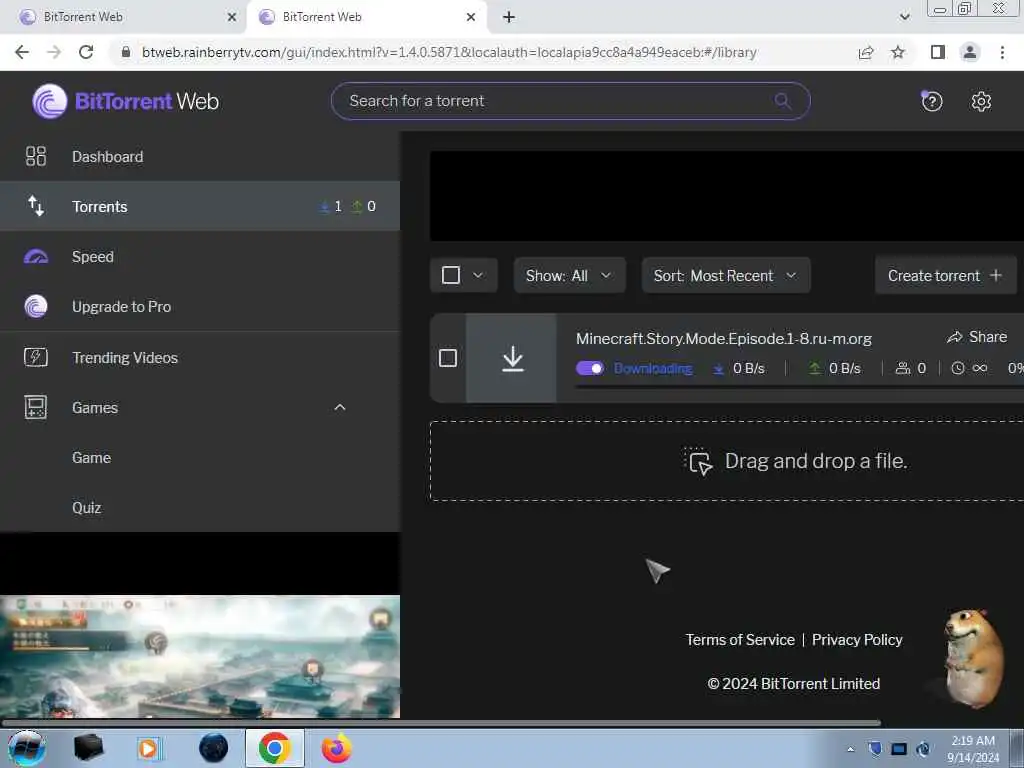This screenshot has width=1024, height=768.
Task: Click the horizontal page scrollbar
Action: pos(441,723)
